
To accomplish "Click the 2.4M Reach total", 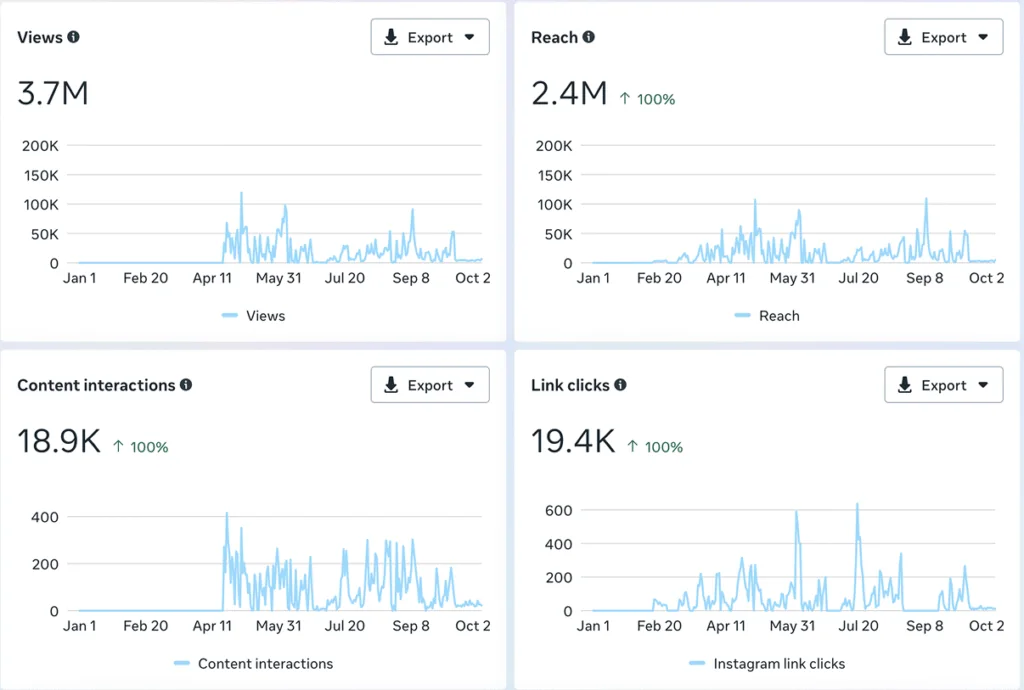I will [569, 93].
